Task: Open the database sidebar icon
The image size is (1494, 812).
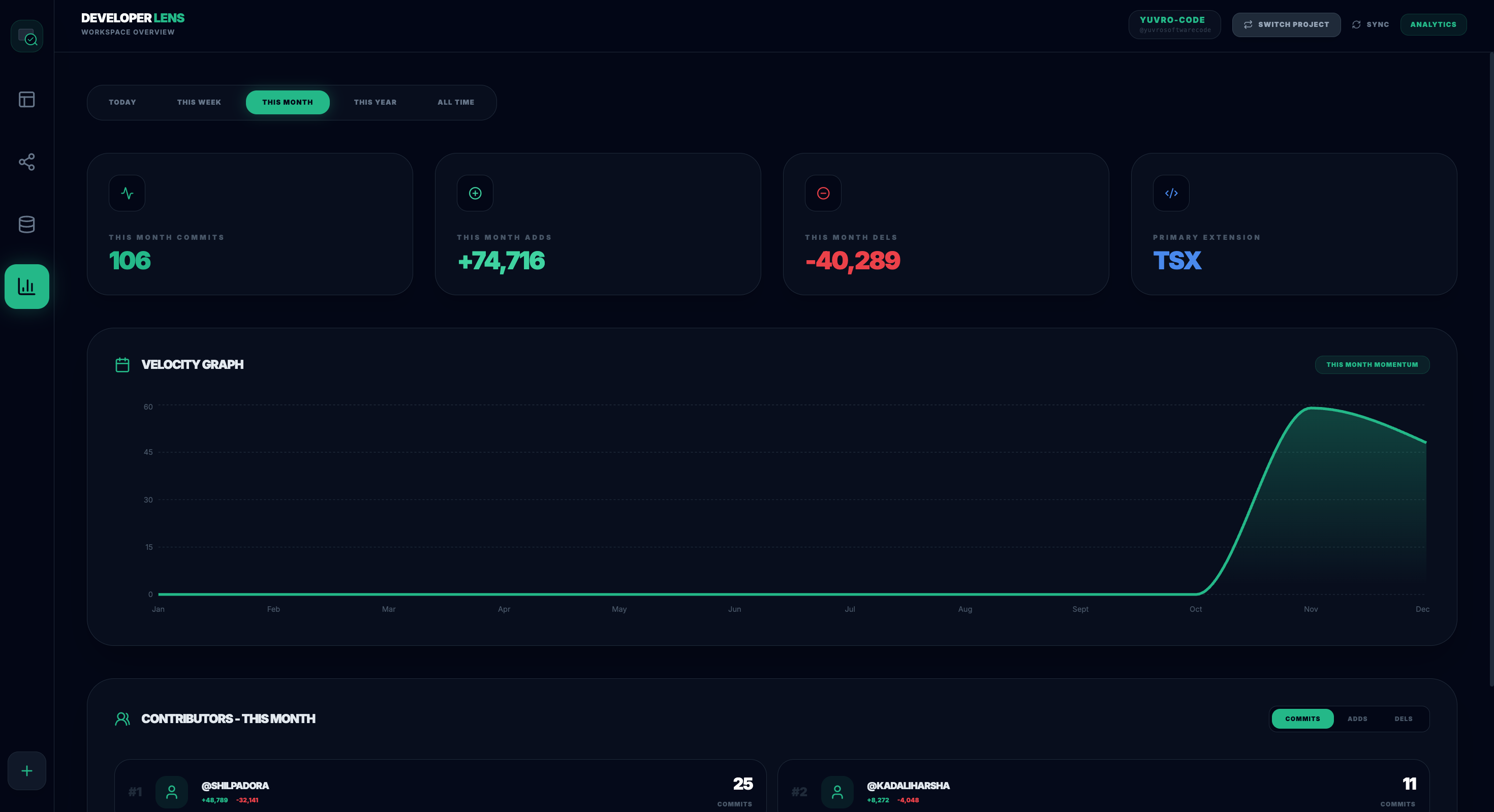Action: click(x=26, y=225)
